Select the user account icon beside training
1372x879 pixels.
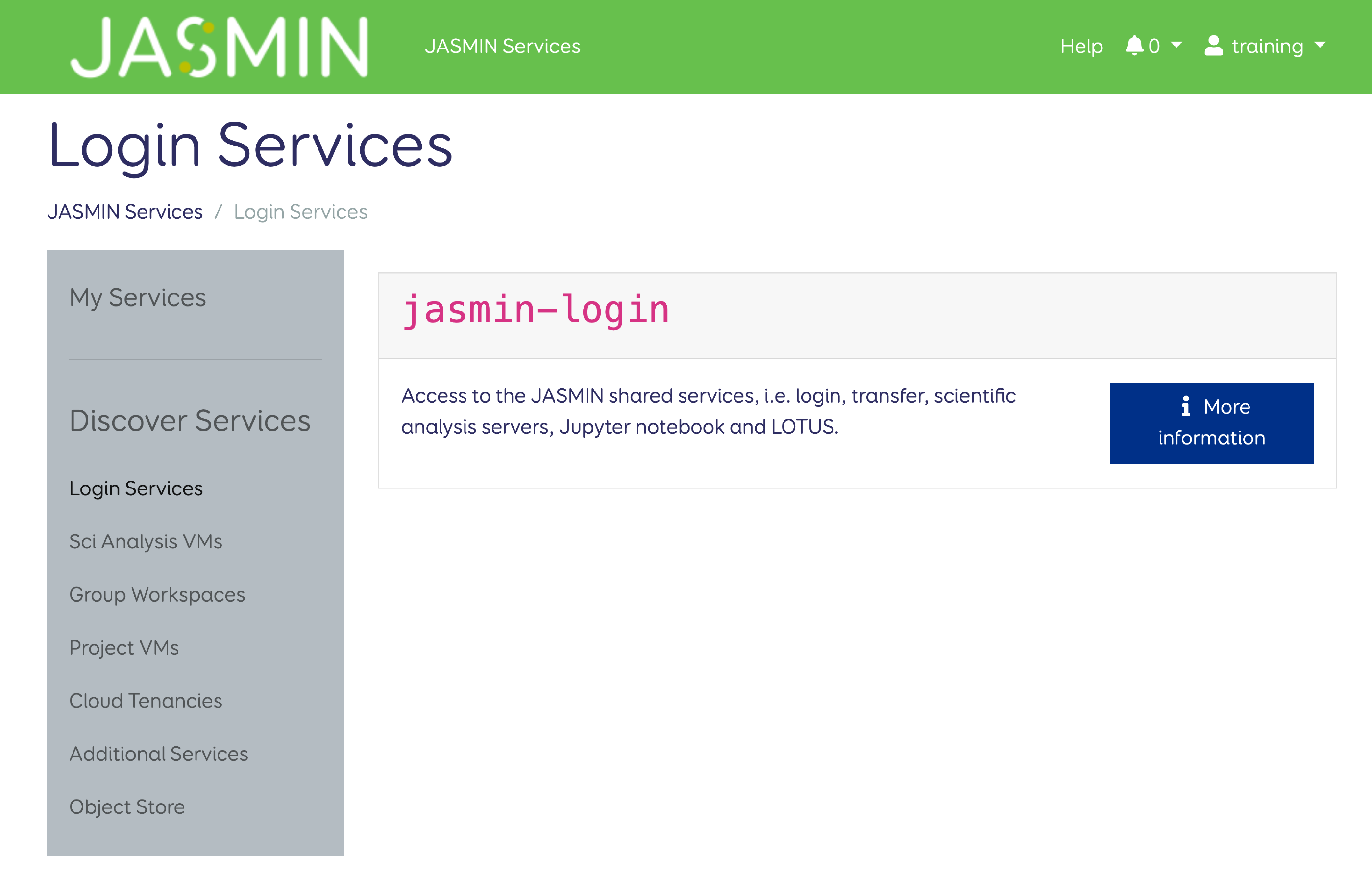pyautogui.click(x=1213, y=45)
